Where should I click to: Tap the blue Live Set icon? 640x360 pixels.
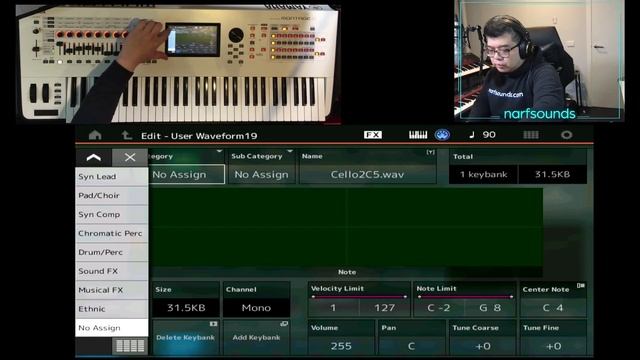[x=442, y=135]
